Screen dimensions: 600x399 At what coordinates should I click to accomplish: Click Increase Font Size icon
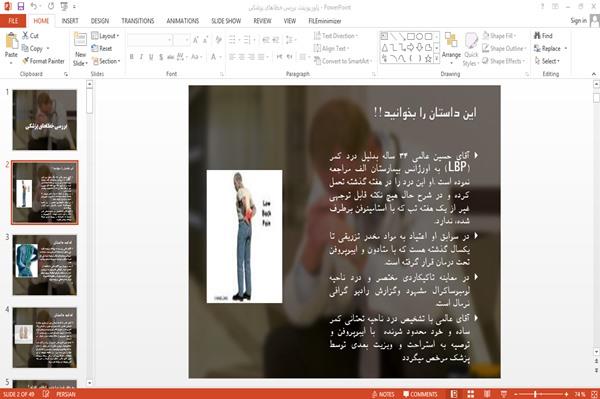coord(196,40)
